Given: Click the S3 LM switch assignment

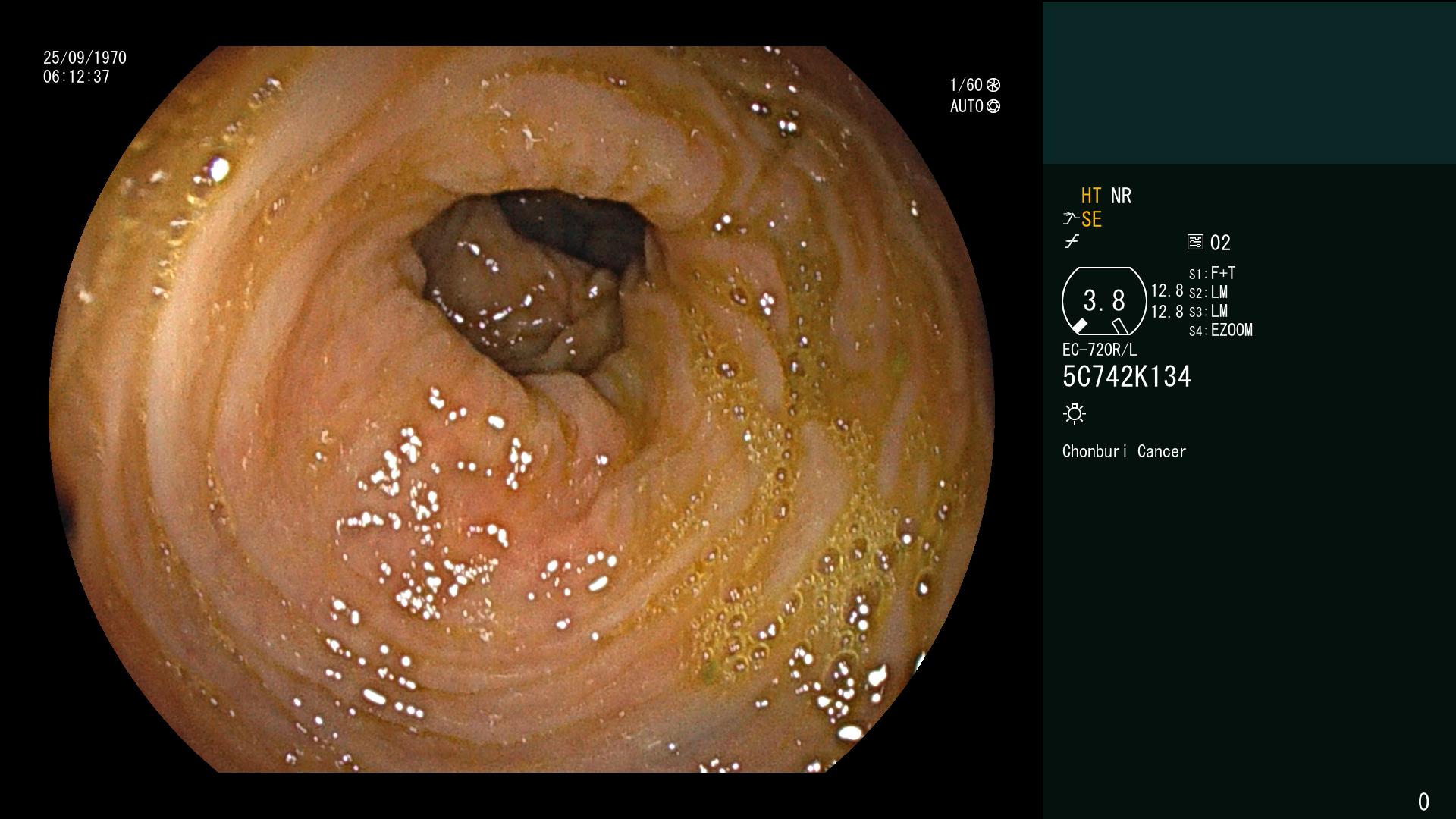Looking at the screenshot, I should (1208, 311).
